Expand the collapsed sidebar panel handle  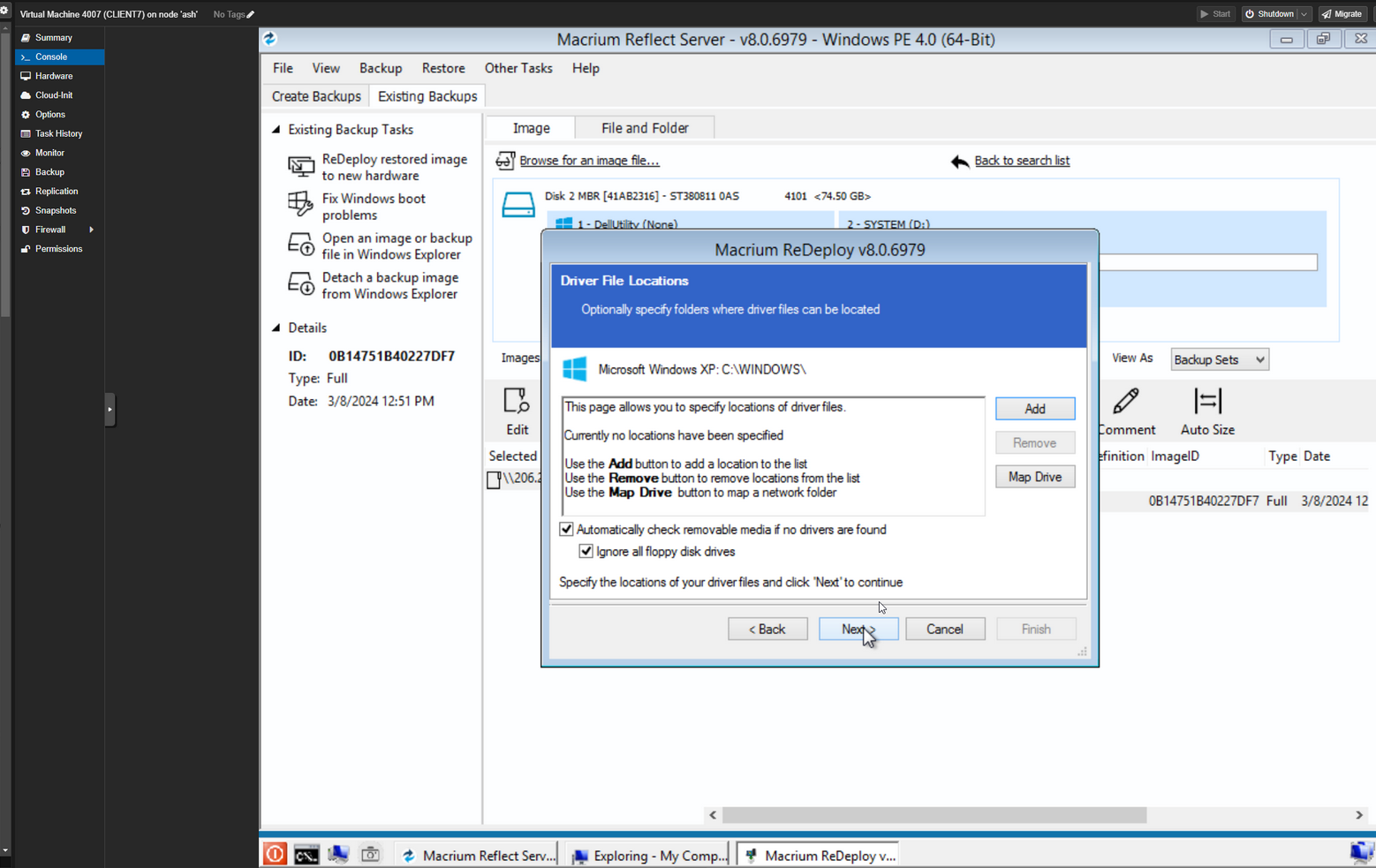pyautogui.click(x=110, y=410)
